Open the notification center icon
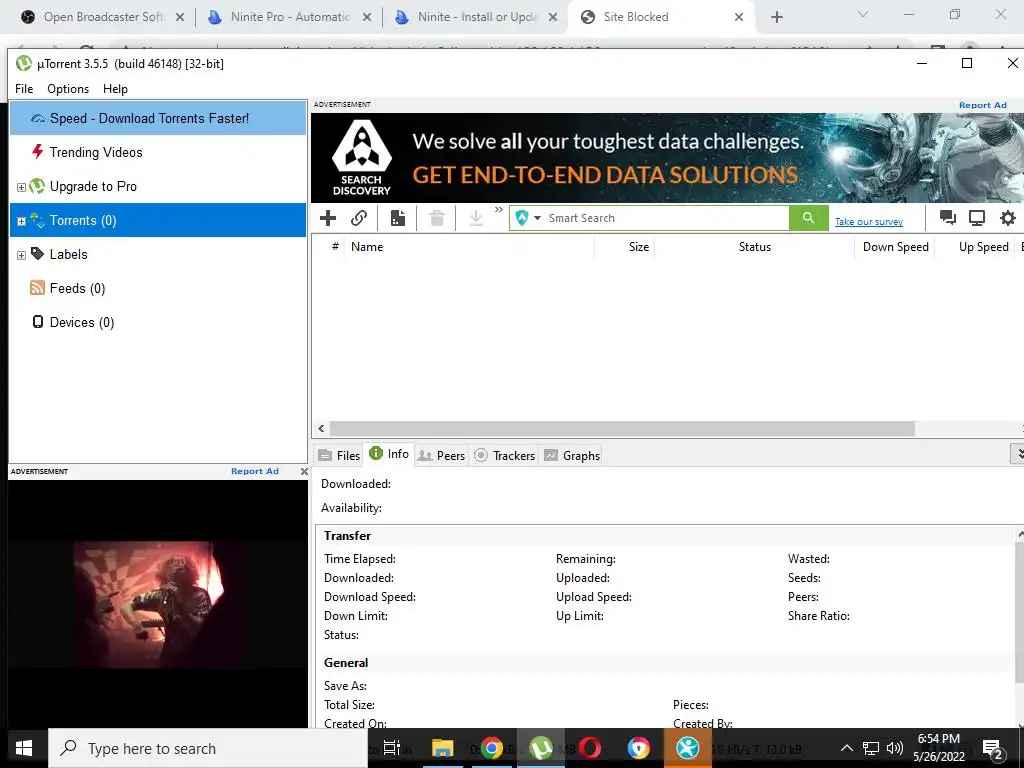 click(993, 748)
